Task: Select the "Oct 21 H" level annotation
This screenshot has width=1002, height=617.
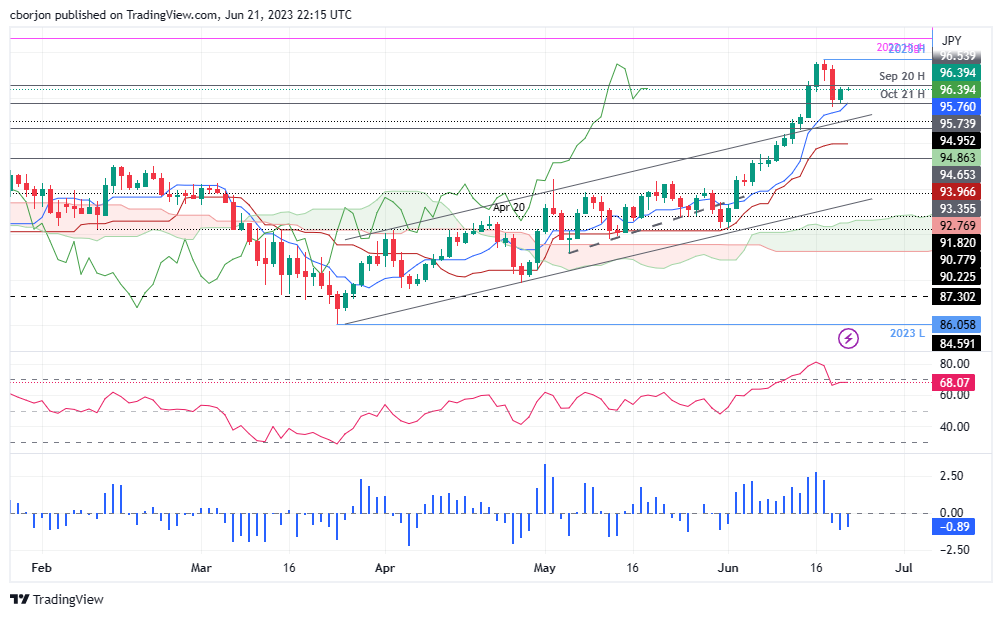Action: [x=902, y=95]
